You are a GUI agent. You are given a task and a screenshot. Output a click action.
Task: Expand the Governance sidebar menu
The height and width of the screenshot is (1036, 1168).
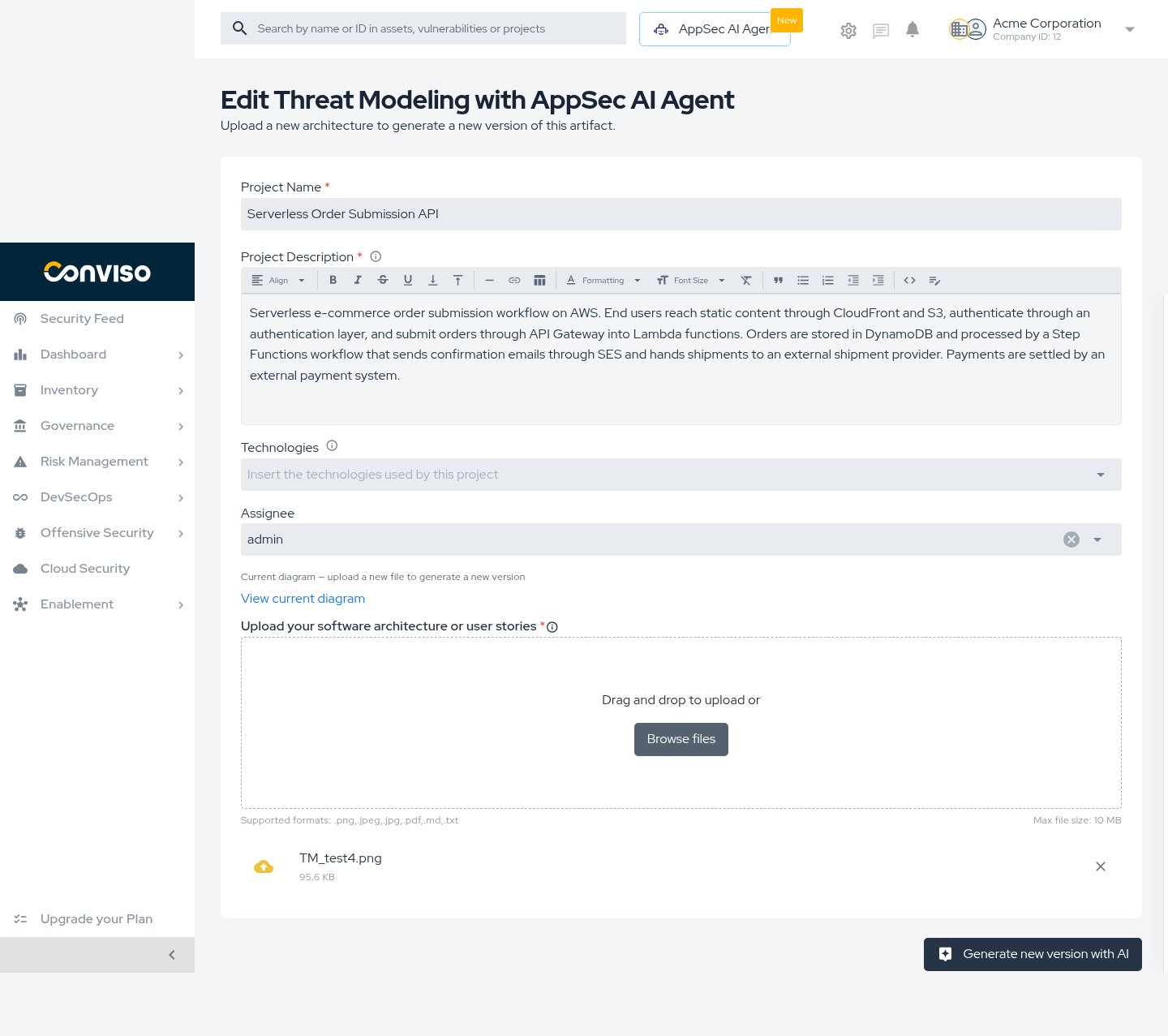[97, 426]
